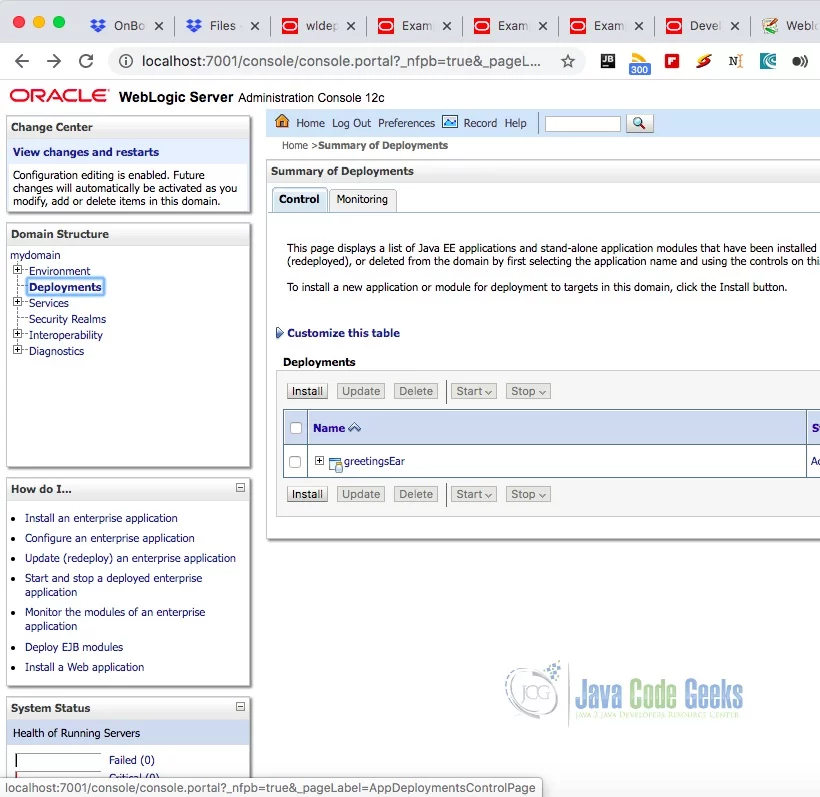The height and width of the screenshot is (797, 820).
Task: Open the top Stop dropdown button
Action: (x=528, y=391)
